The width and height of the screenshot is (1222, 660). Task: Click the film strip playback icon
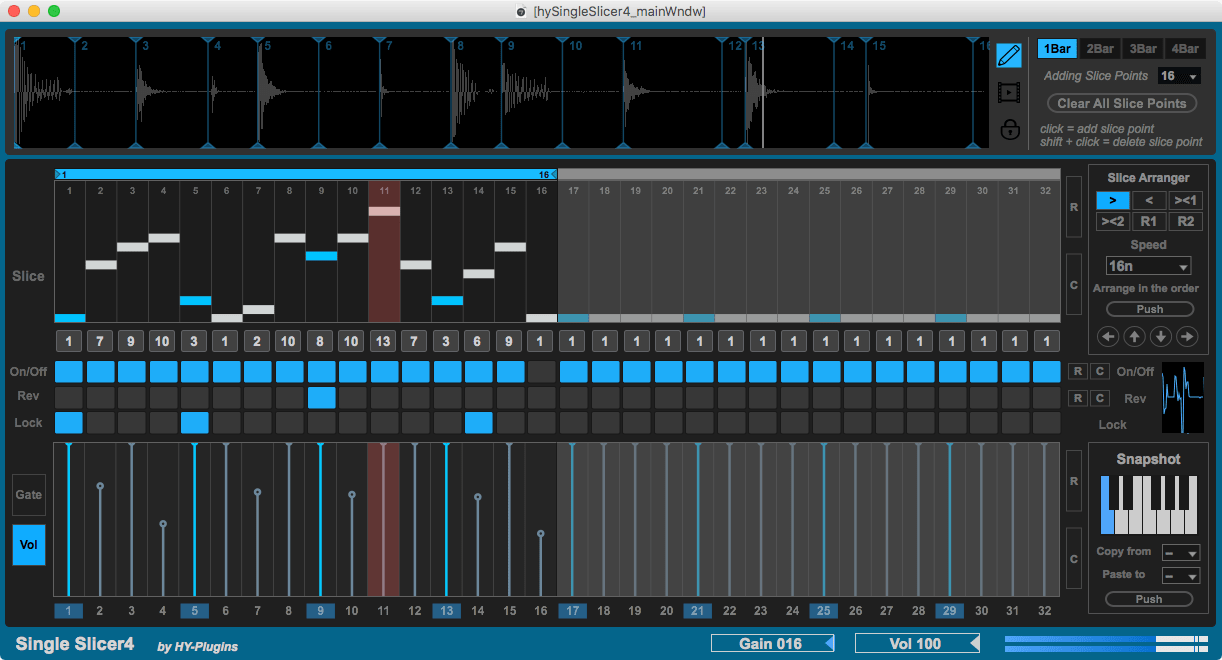[x=1009, y=93]
